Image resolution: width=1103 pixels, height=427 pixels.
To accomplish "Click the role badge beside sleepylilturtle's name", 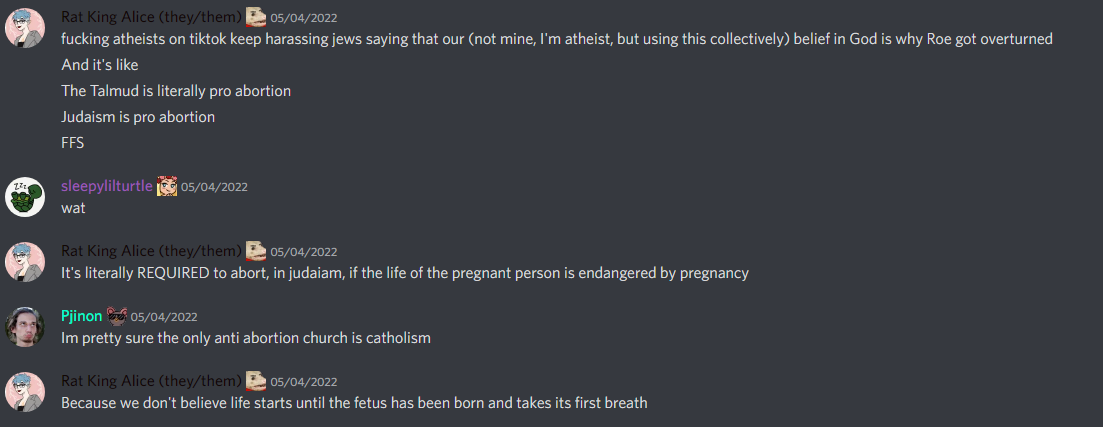I will pos(167,186).
